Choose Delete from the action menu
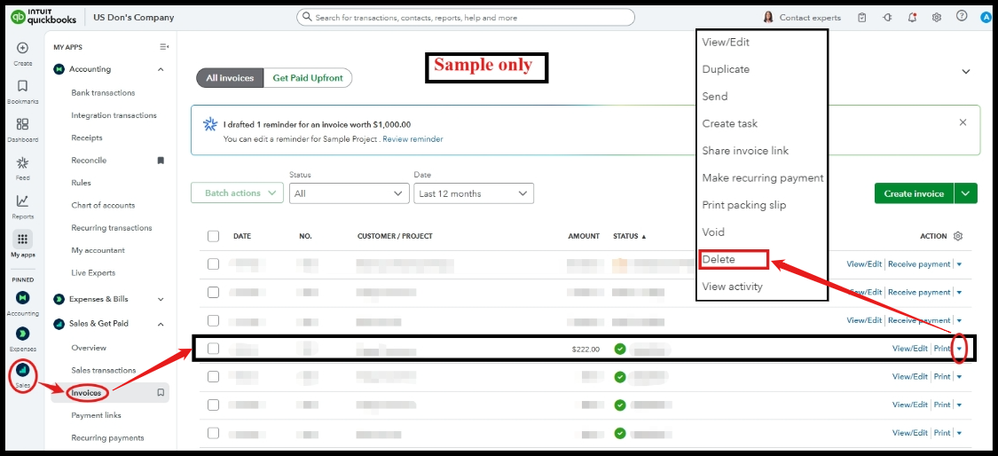This screenshot has width=998, height=456. pos(719,259)
